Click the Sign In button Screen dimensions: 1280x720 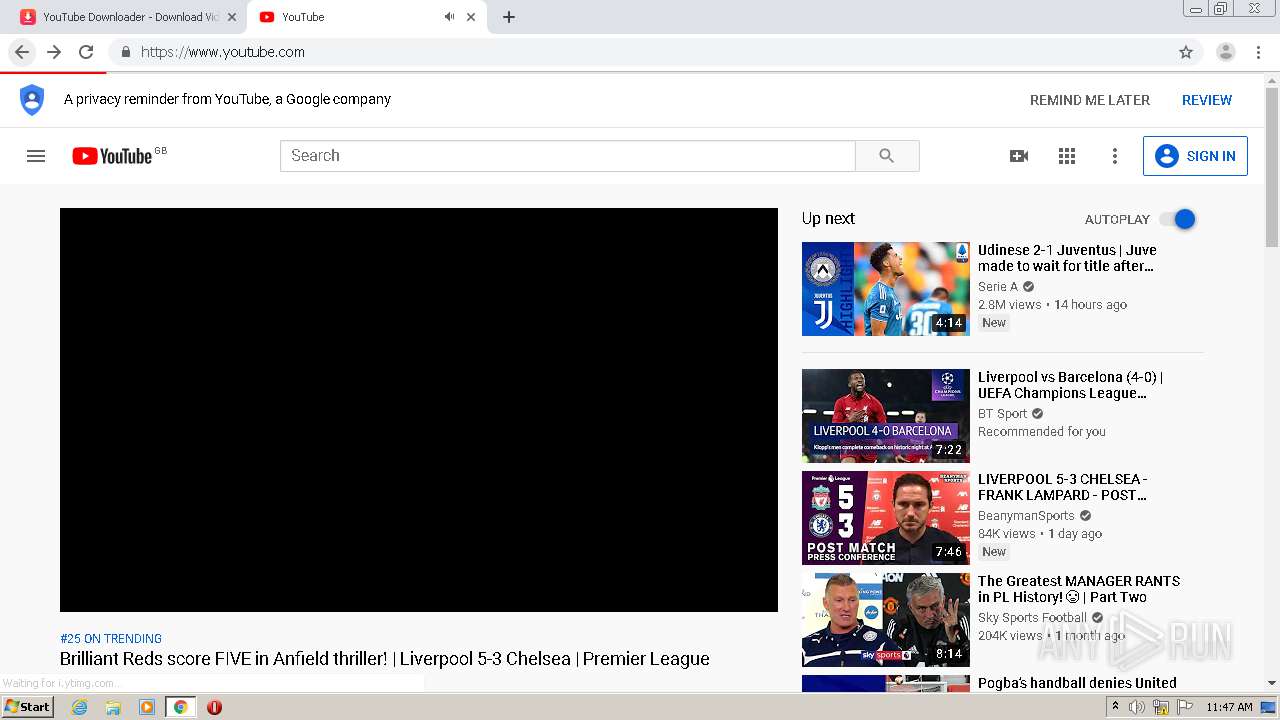click(x=1195, y=156)
